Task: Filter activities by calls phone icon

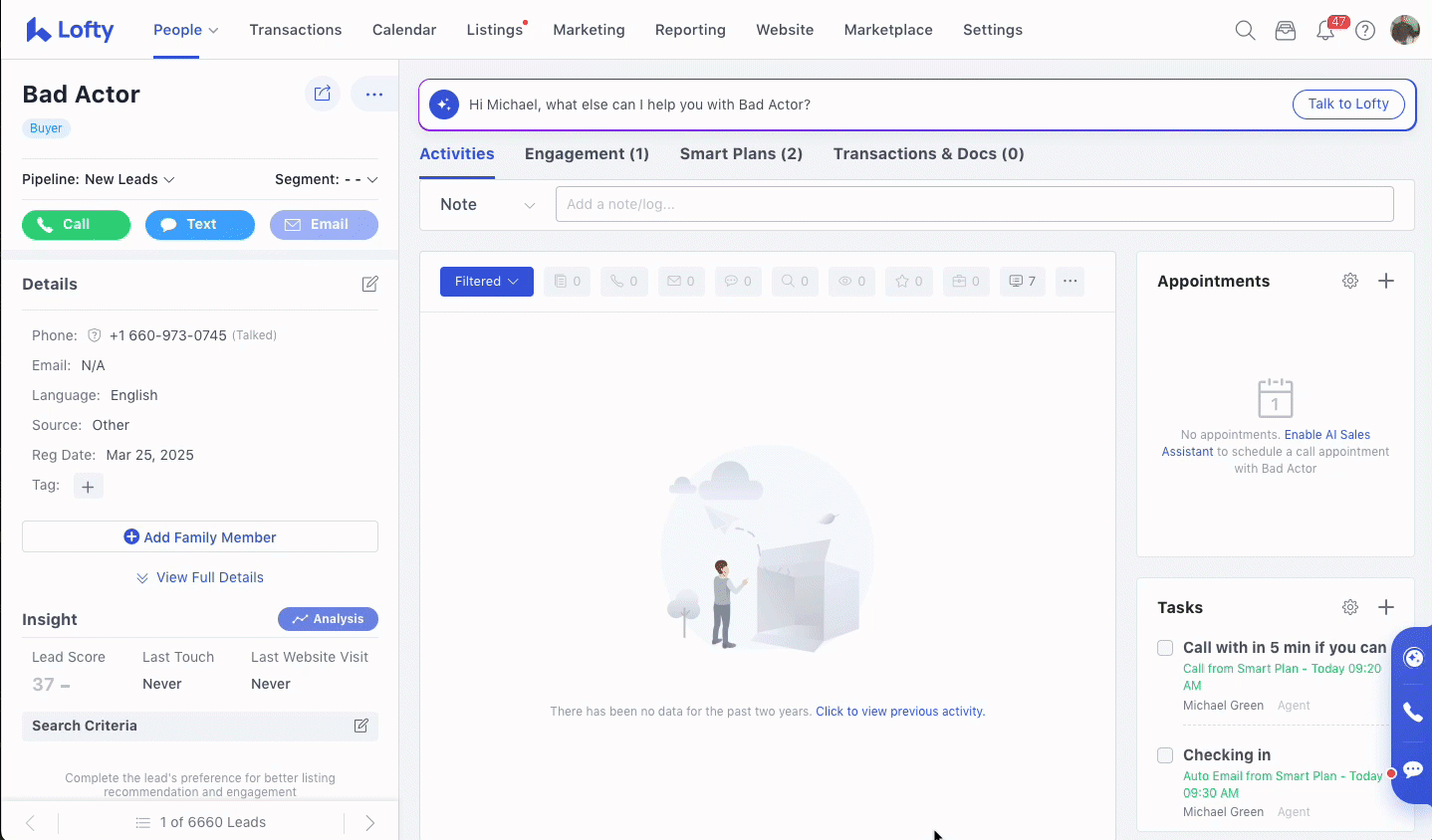Action: tap(624, 282)
